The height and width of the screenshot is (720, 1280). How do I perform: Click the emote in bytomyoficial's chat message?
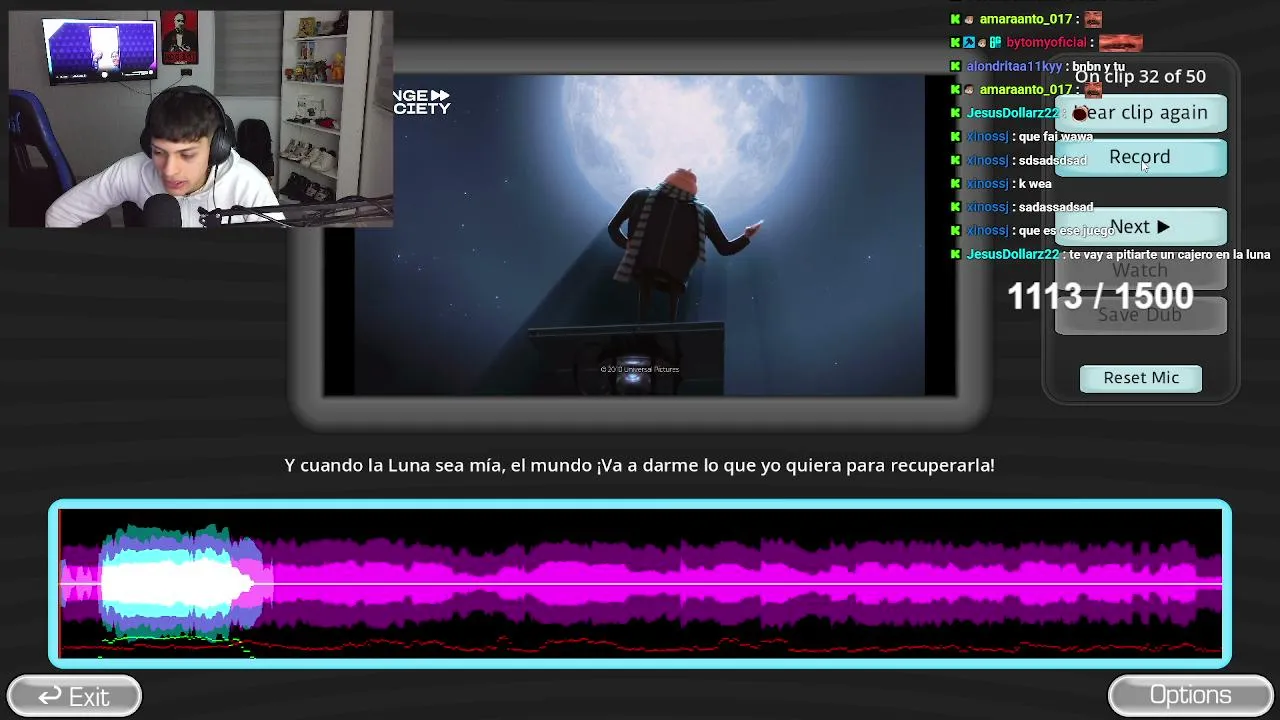[x=1120, y=43]
